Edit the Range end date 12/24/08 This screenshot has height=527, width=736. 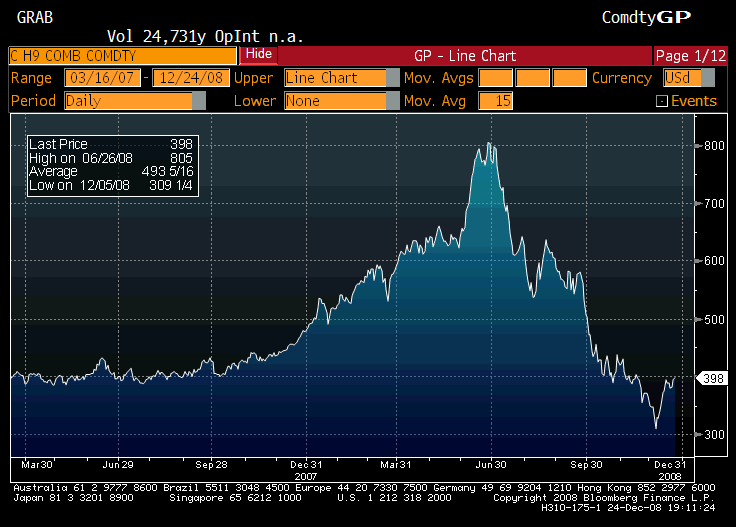click(x=187, y=78)
